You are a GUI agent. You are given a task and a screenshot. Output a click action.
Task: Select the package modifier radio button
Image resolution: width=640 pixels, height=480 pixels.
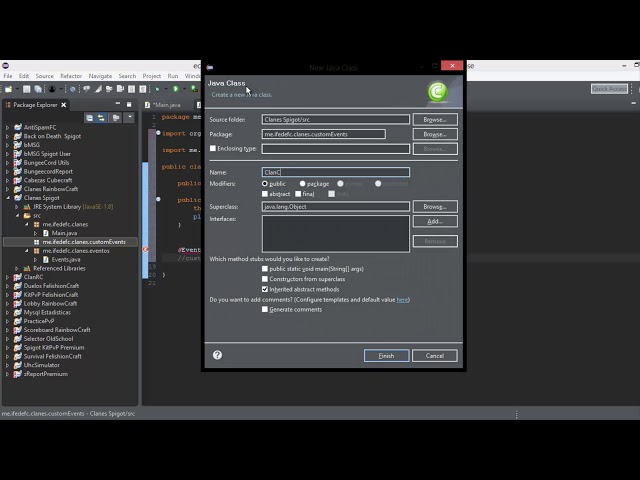pyautogui.click(x=302, y=184)
